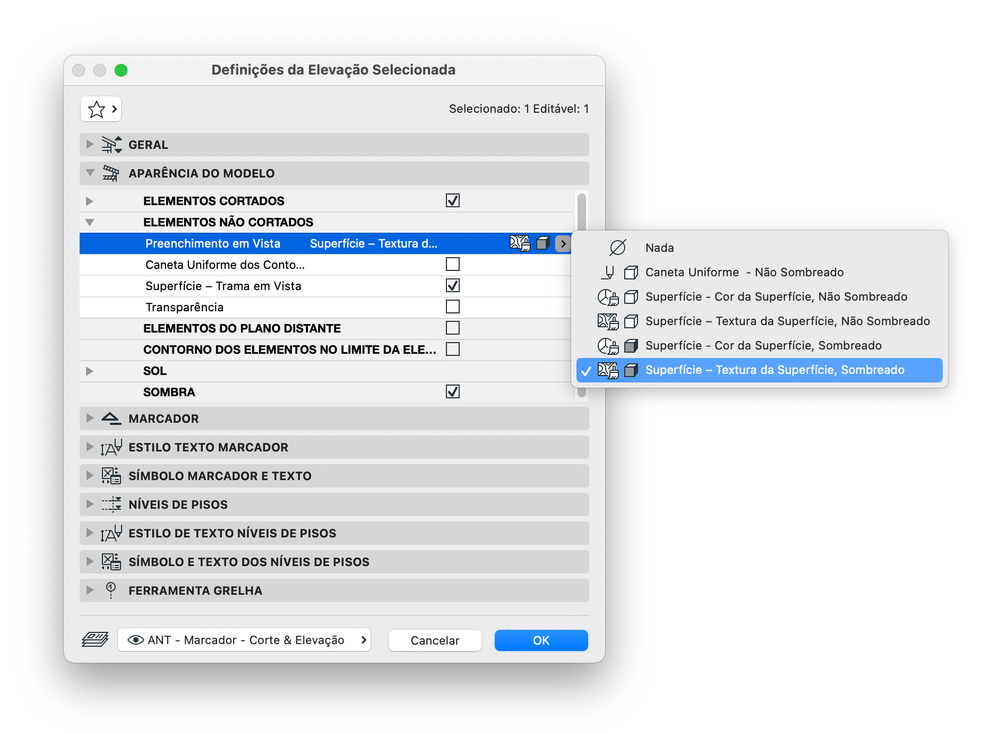Enable the Transparência checkbox
The height and width of the screenshot is (733, 999).
point(452,307)
